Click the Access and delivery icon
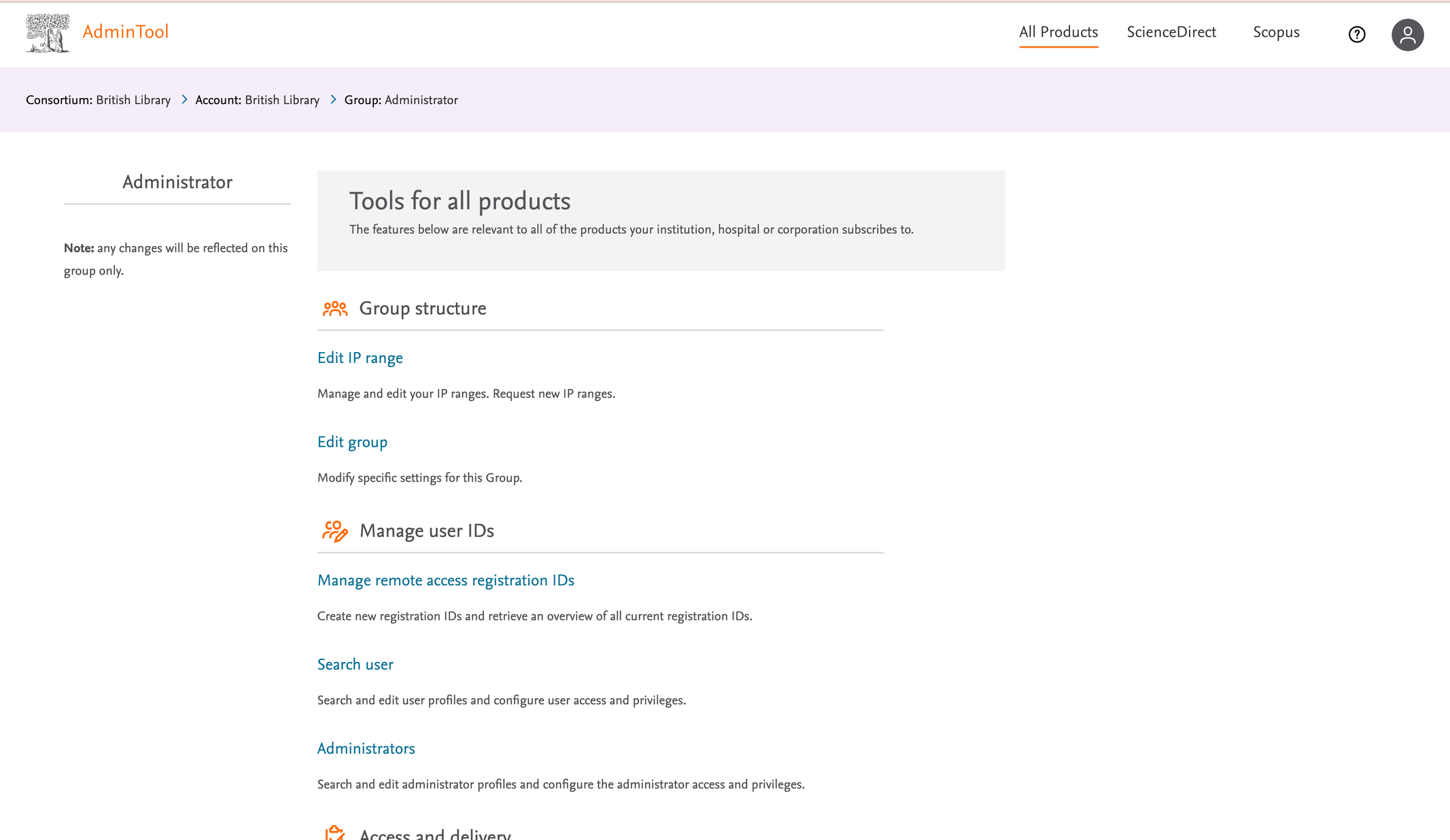 (334, 833)
